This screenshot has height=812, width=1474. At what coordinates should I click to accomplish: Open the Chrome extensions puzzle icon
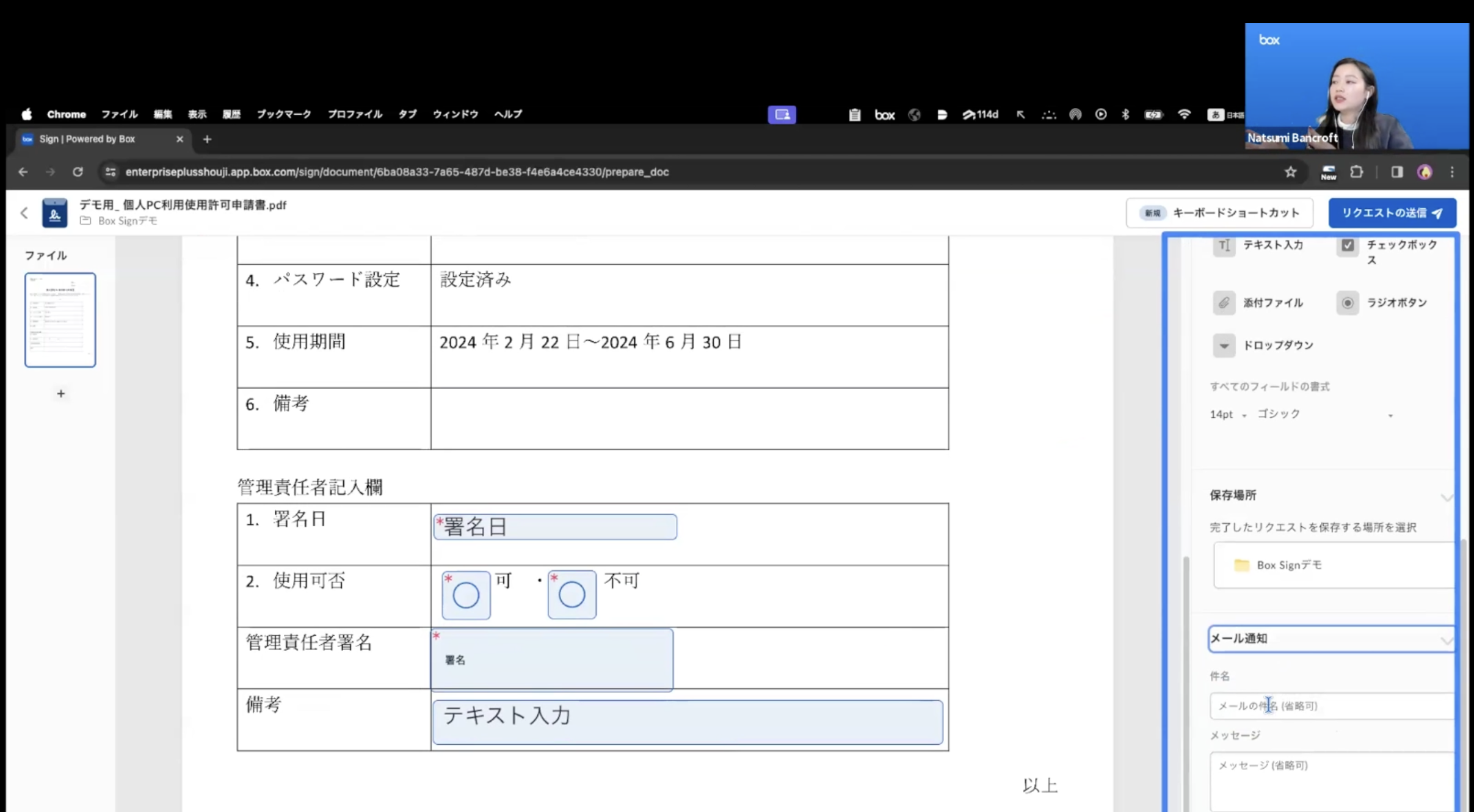point(1357,172)
